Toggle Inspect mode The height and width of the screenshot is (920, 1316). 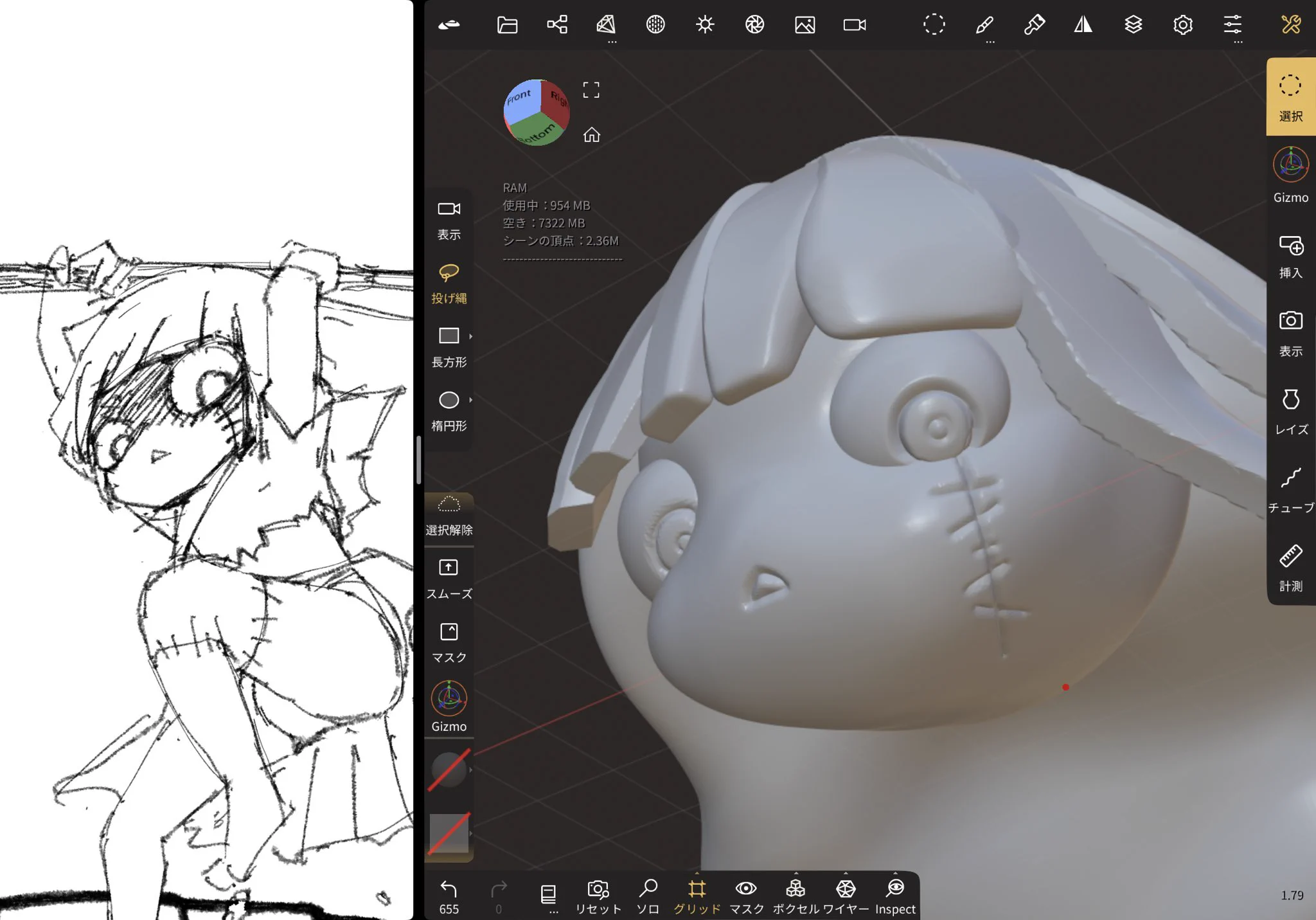coord(895,897)
